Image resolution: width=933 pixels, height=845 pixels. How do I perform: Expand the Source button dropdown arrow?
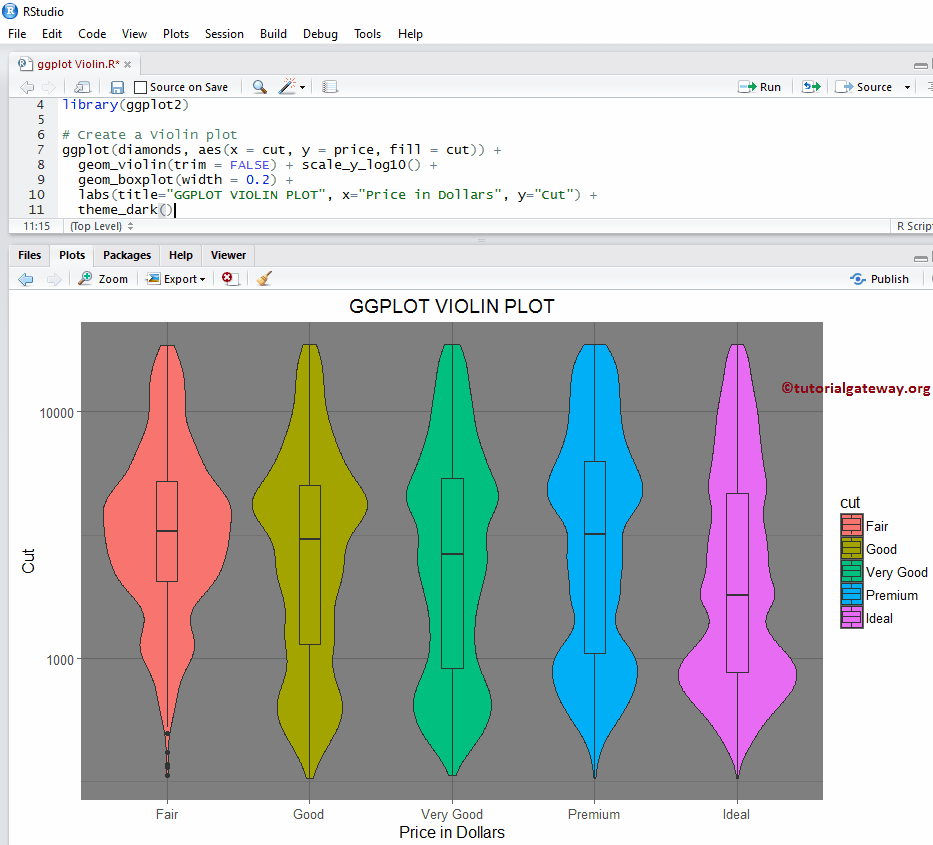(907, 87)
